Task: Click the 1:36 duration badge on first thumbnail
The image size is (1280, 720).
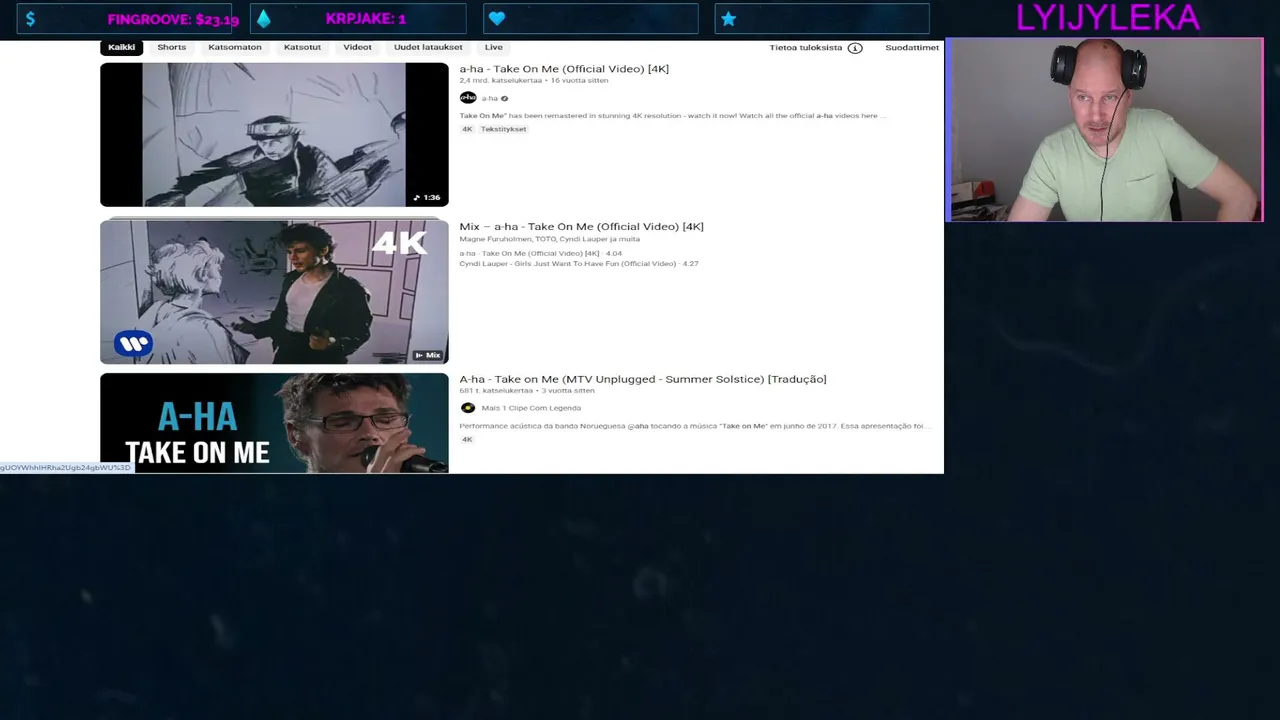Action: point(427,197)
